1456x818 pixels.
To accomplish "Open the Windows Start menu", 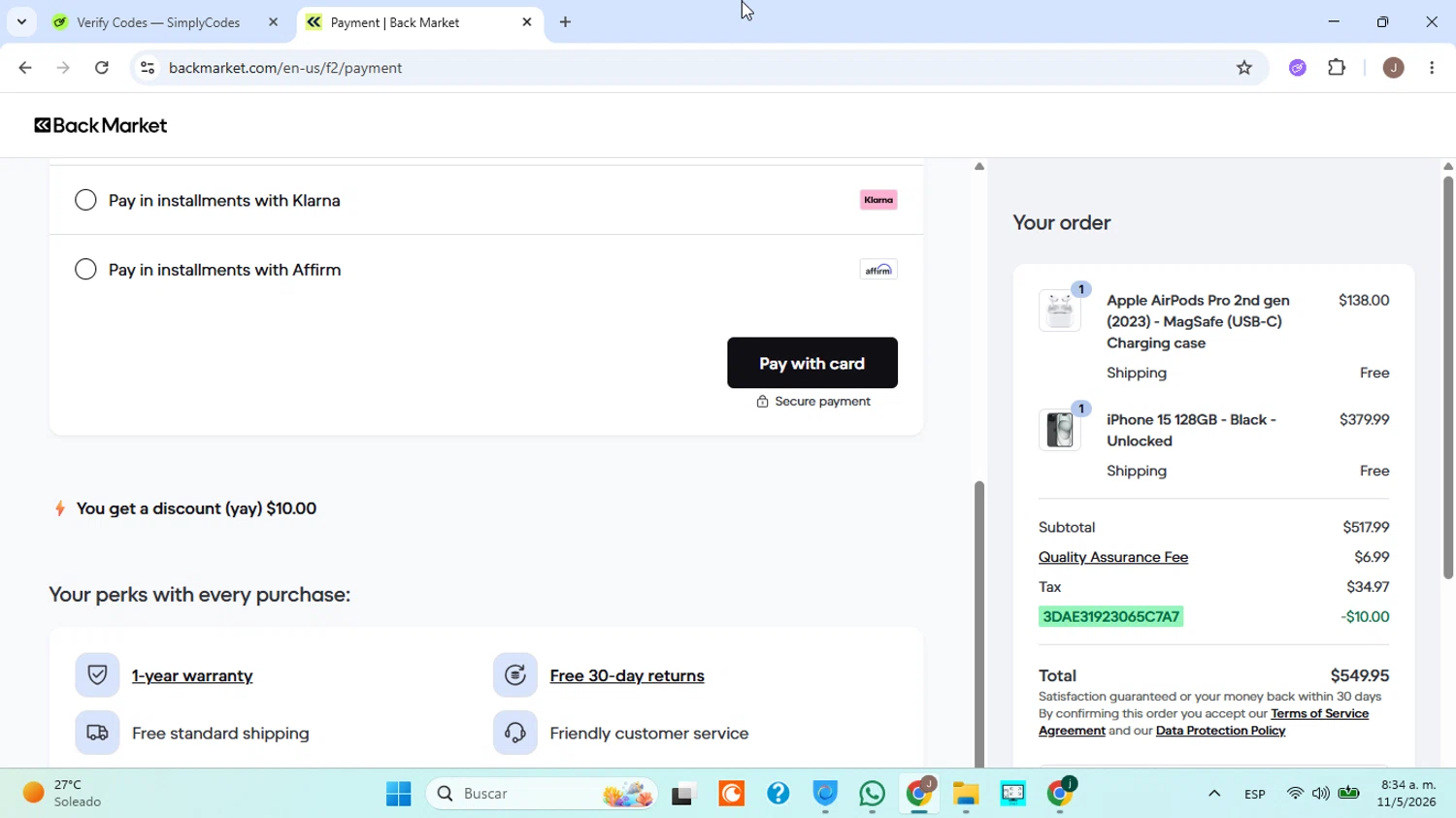I will pos(398,794).
